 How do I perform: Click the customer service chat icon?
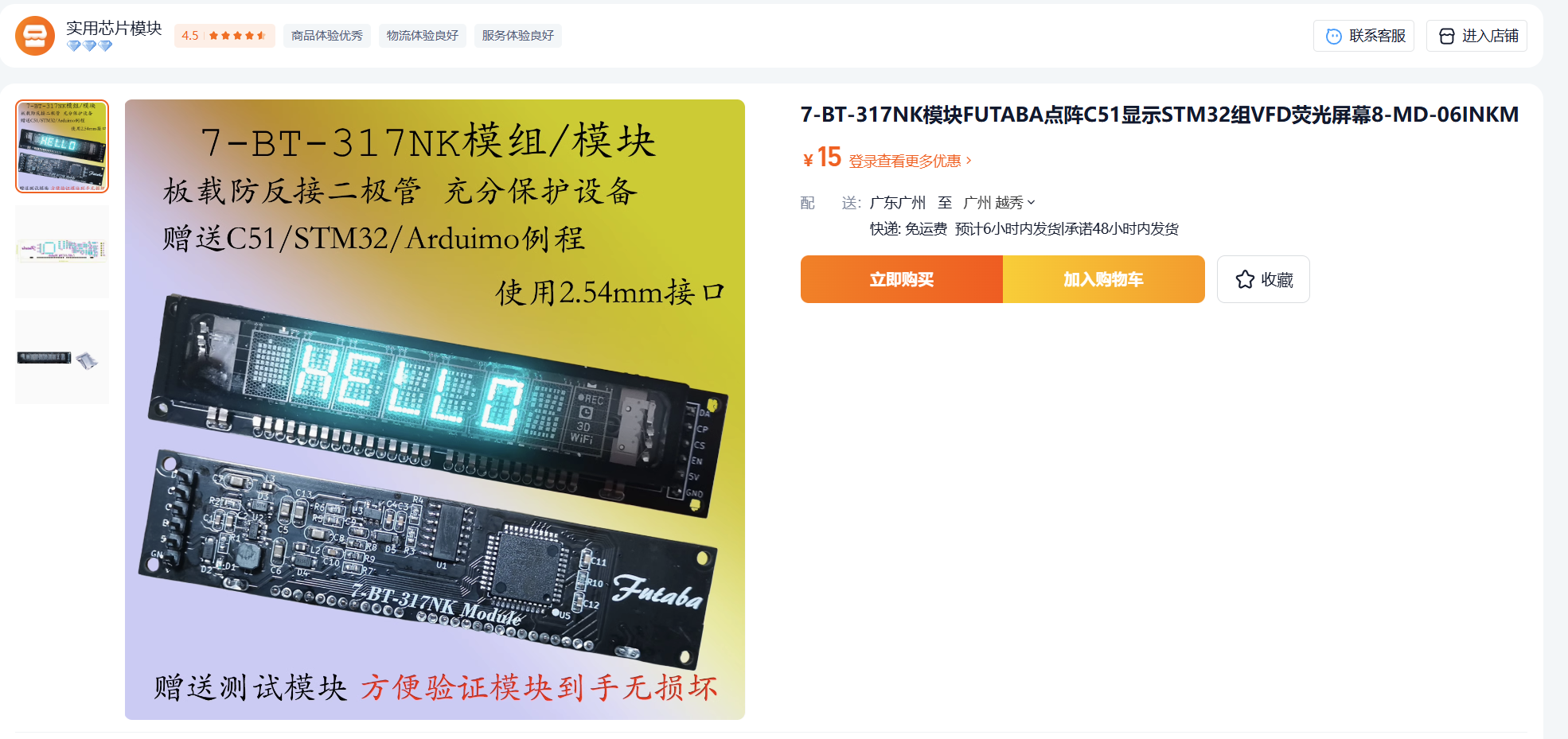[x=1333, y=36]
